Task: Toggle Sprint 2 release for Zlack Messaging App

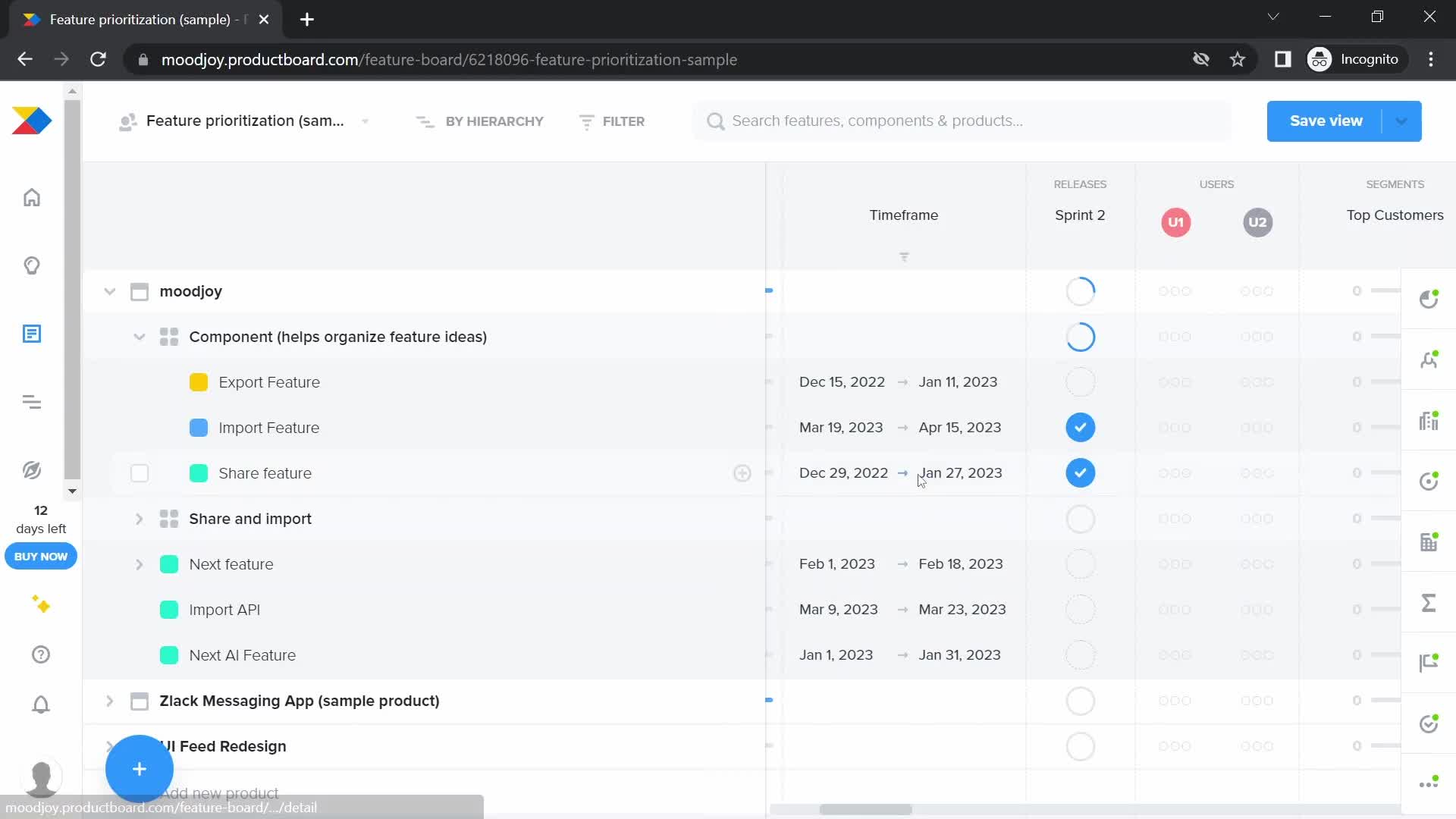Action: click(x=1080, y=701)
